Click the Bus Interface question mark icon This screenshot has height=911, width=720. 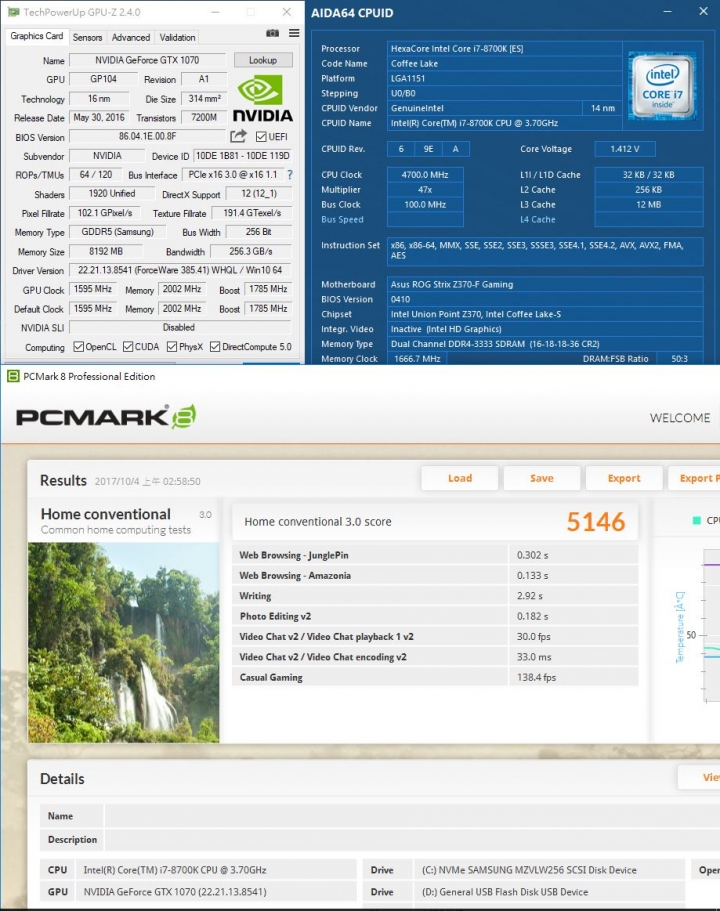290,174
